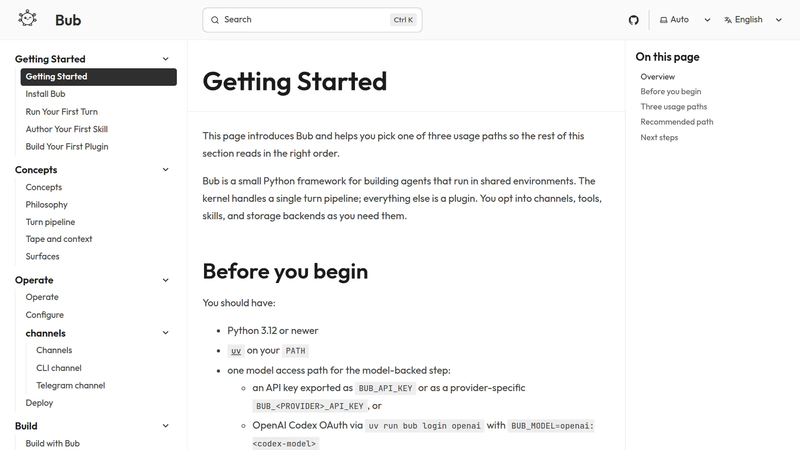Collapse the Operate sidebar section
This screenshot has width=800, height=450.
(165, 280)
